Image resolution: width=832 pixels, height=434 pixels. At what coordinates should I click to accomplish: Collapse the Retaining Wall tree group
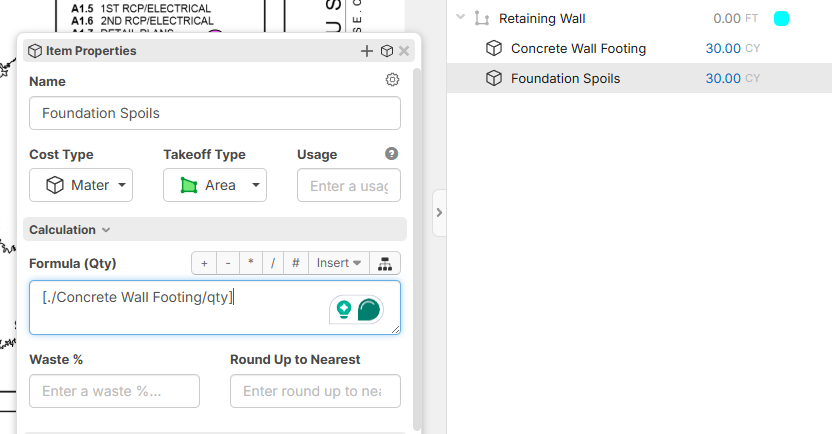(461, 17)
